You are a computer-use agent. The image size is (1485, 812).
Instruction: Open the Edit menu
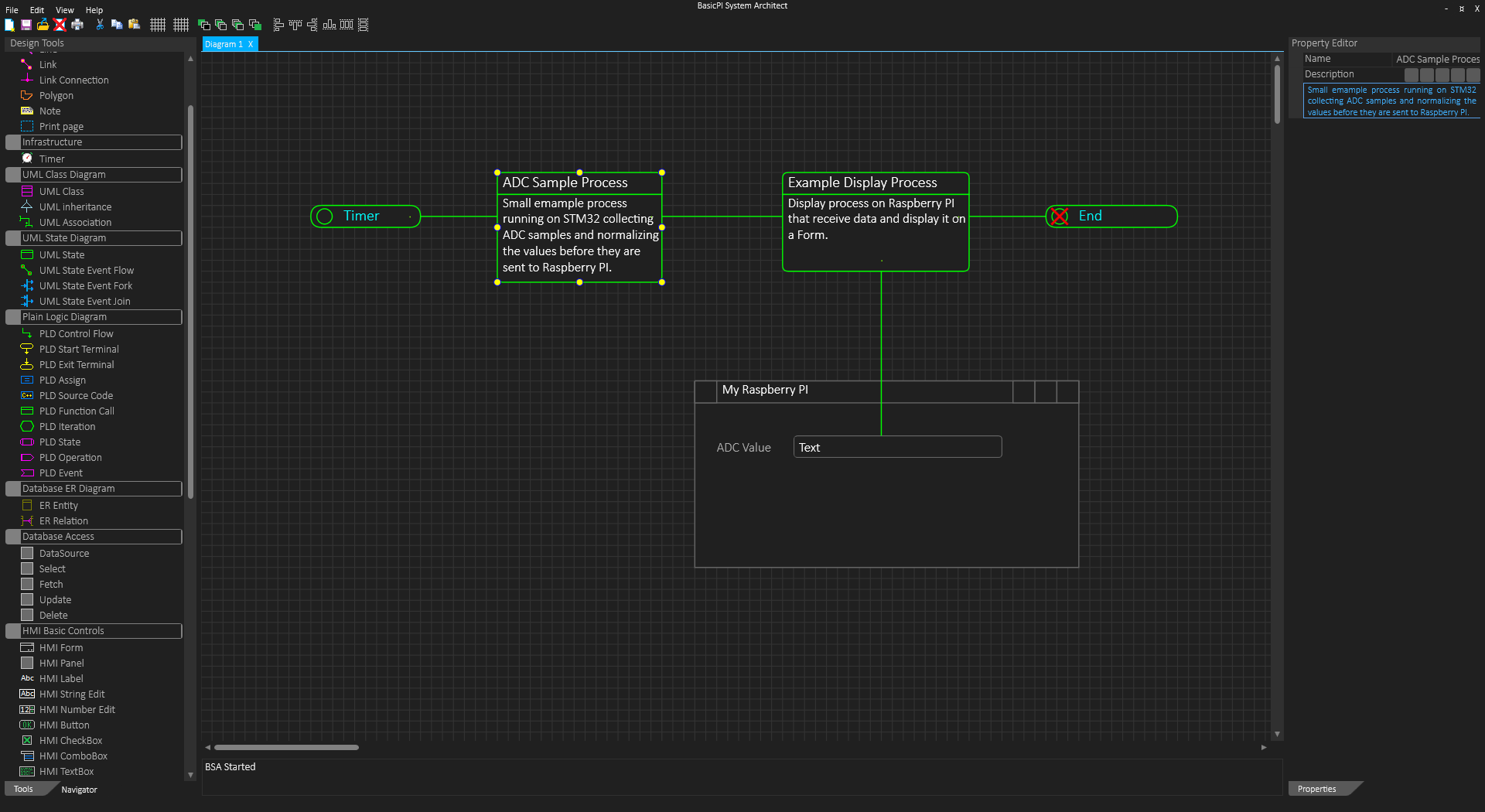37,10
